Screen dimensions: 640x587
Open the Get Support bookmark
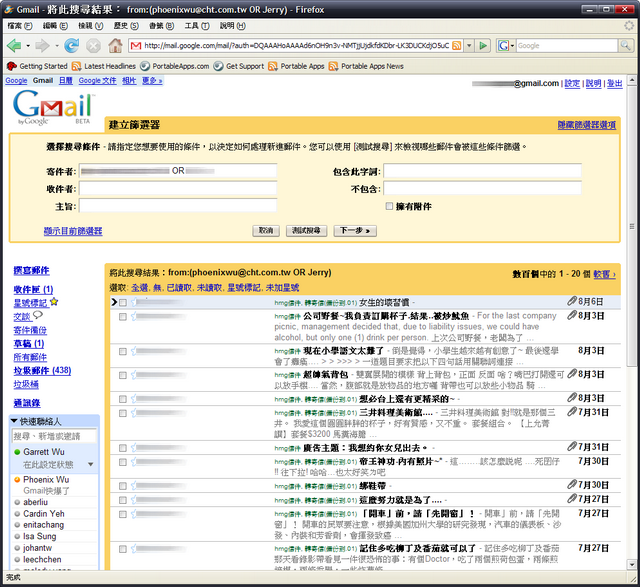(x=239, y=66)
